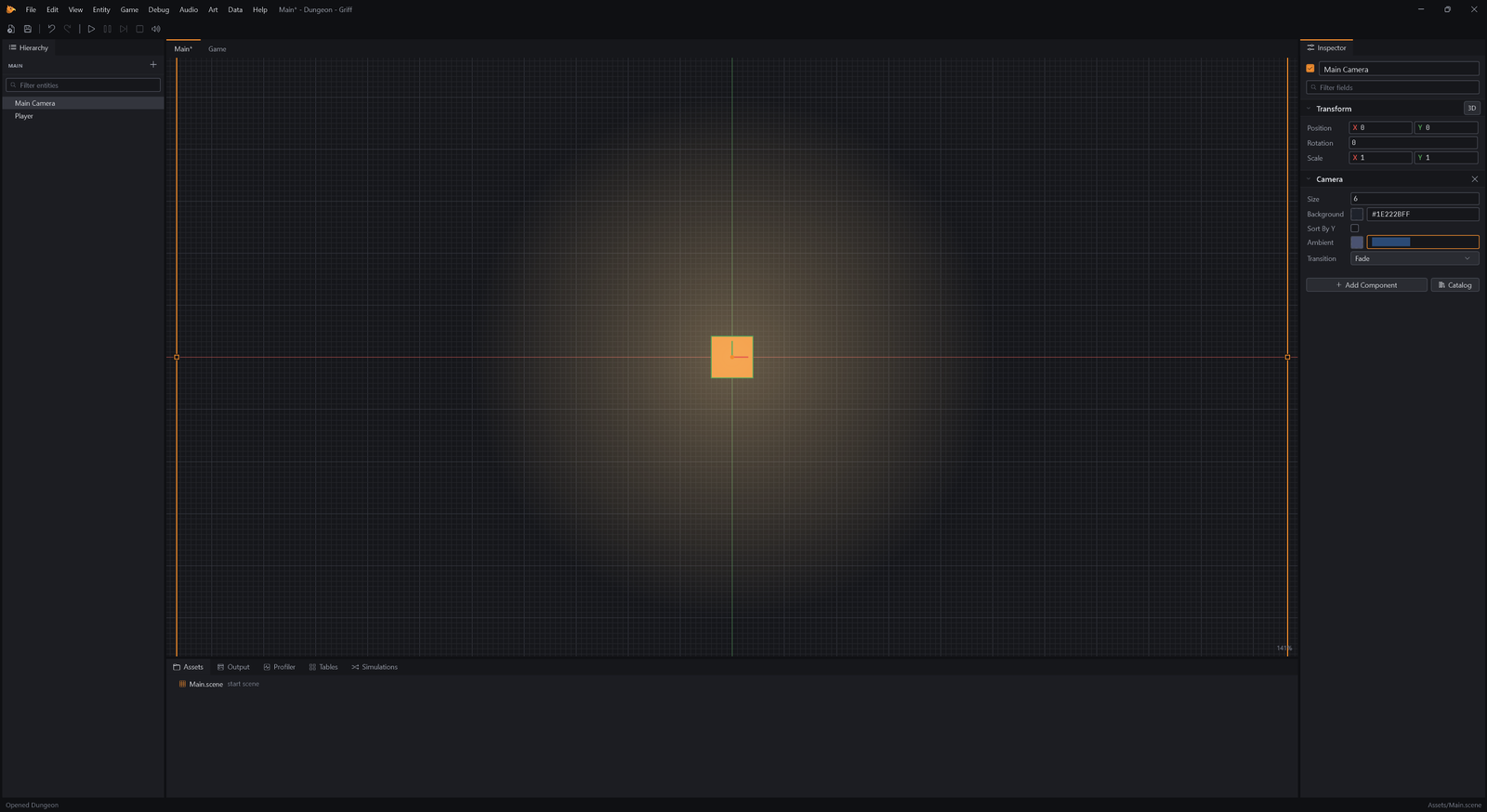Click the Pause button in the toolbar
The height and width of the screenshot is (812, 1487).
pos(108,29)
